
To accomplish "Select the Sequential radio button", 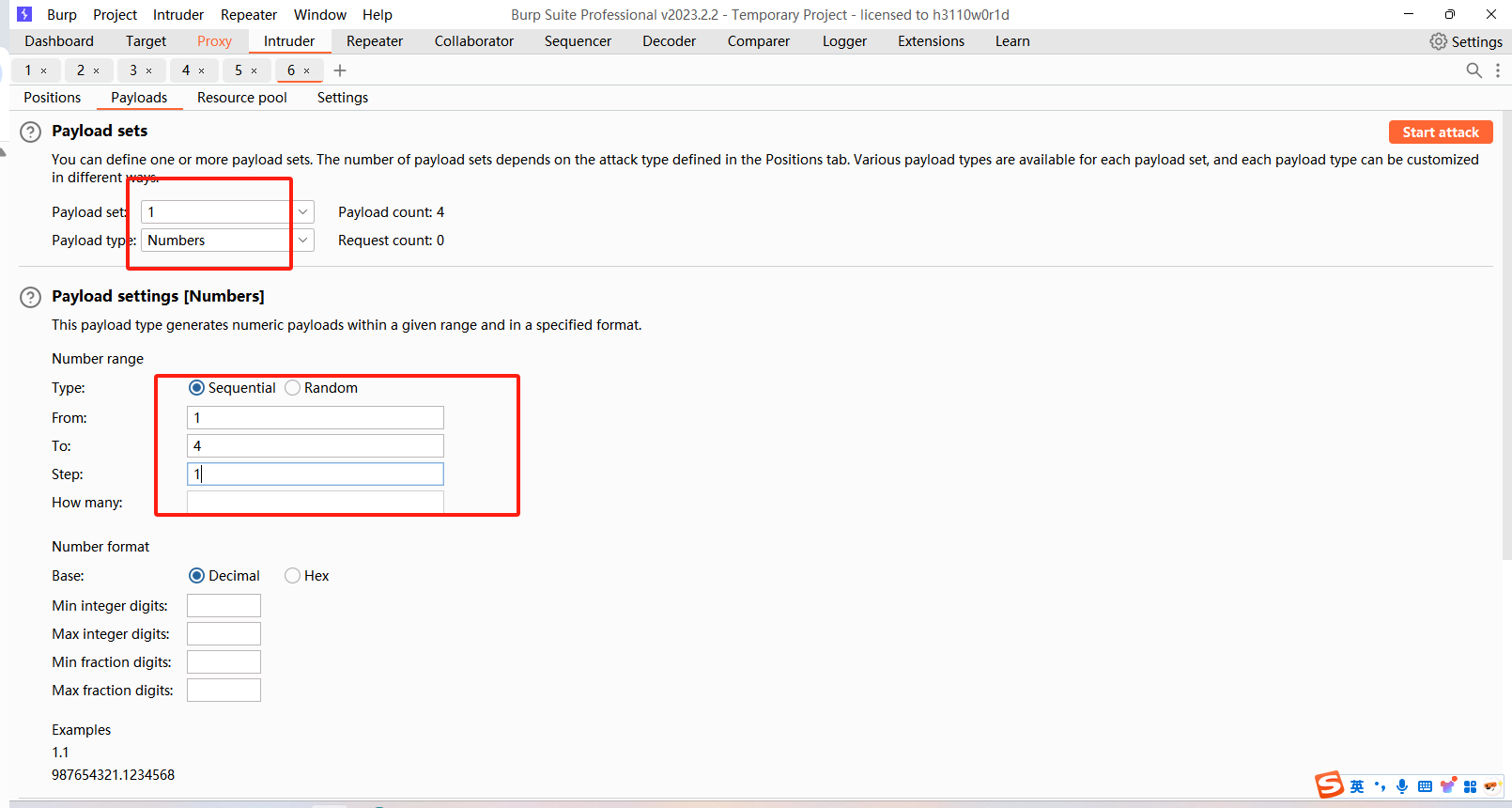I will tap(196, 388).
